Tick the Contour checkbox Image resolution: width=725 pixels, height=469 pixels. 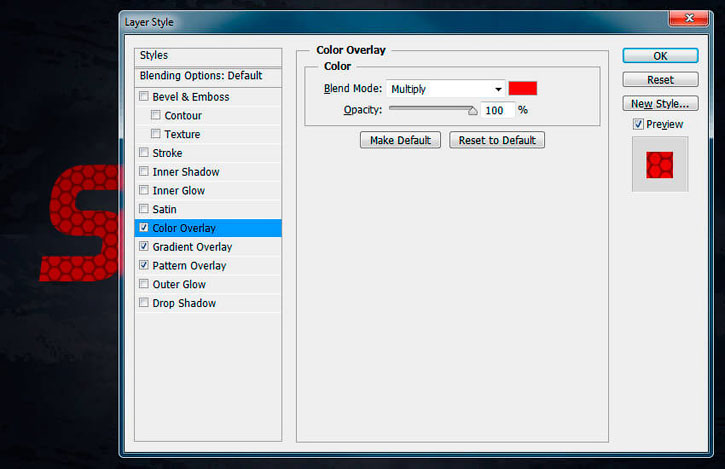(x=156, y=115)
